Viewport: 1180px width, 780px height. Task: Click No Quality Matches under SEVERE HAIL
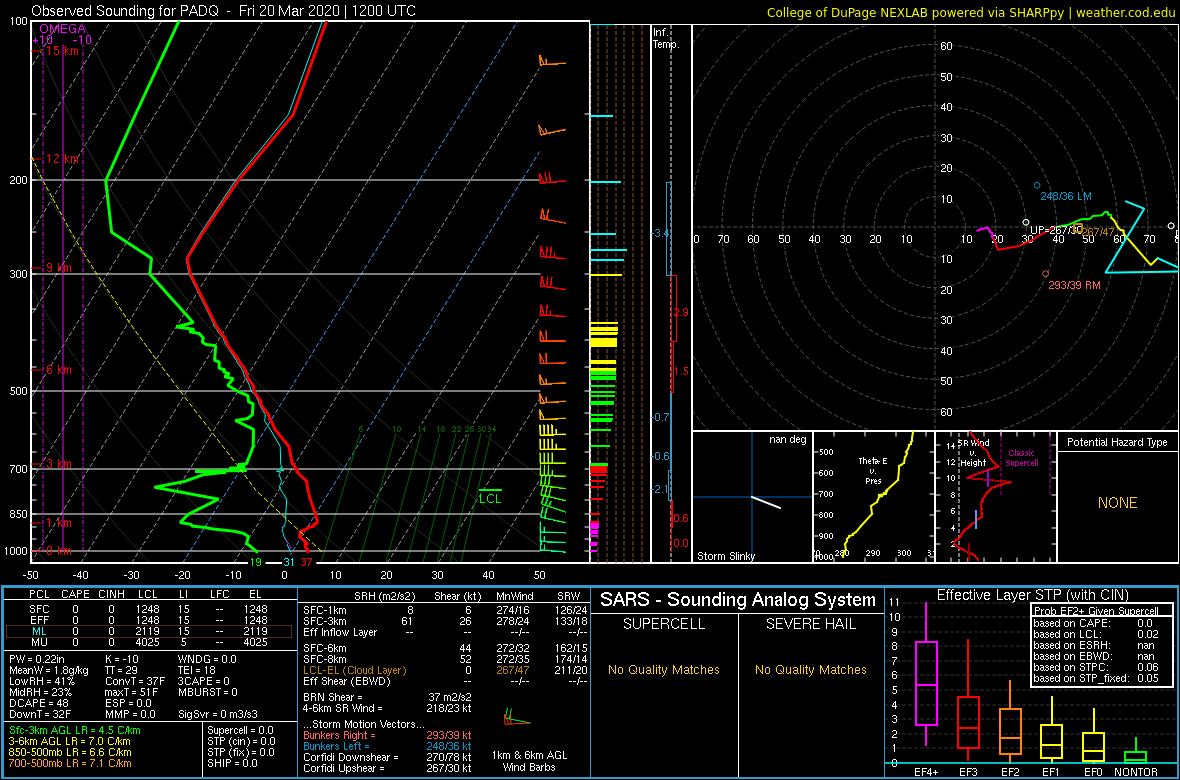(x=811, y=669)
